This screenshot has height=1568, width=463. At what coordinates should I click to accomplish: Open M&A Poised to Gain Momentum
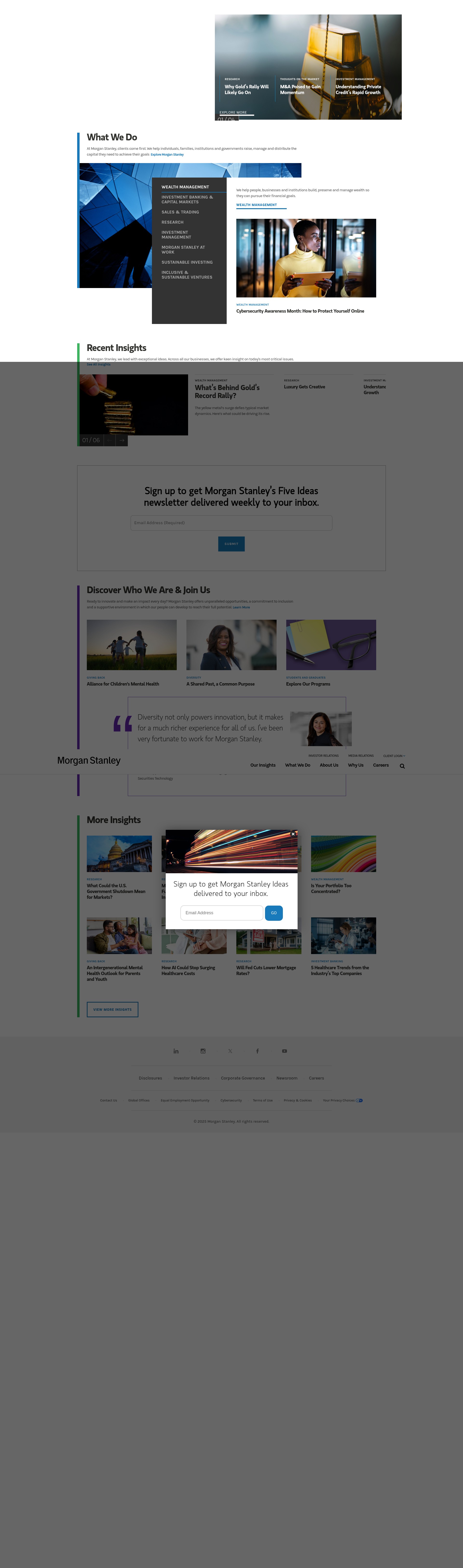click(300, 89)
